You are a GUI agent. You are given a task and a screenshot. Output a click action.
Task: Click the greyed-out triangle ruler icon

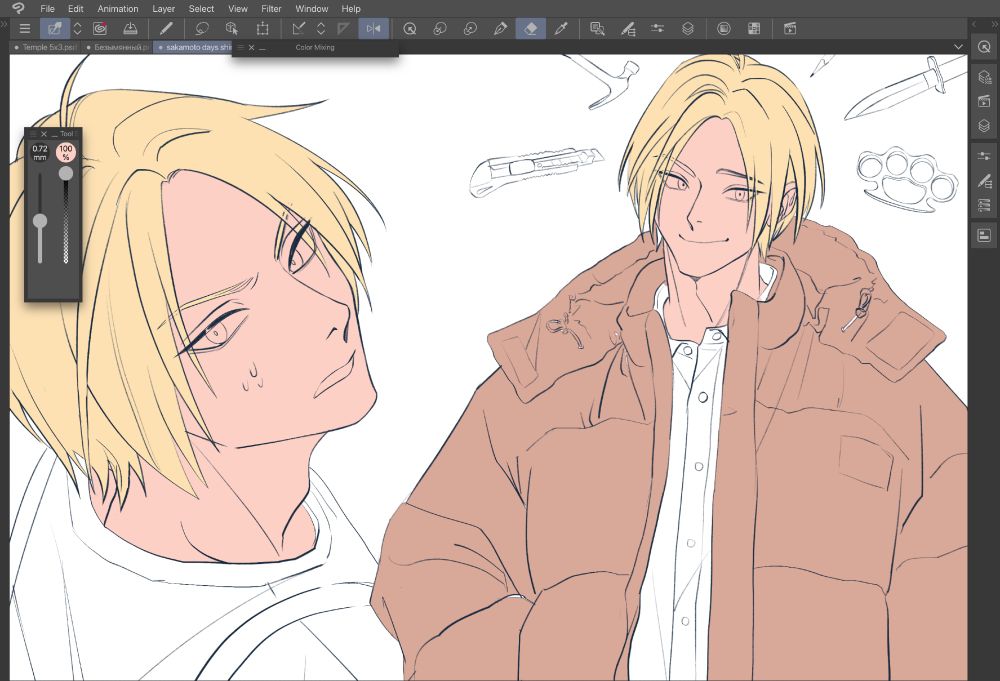click(344, 29)
